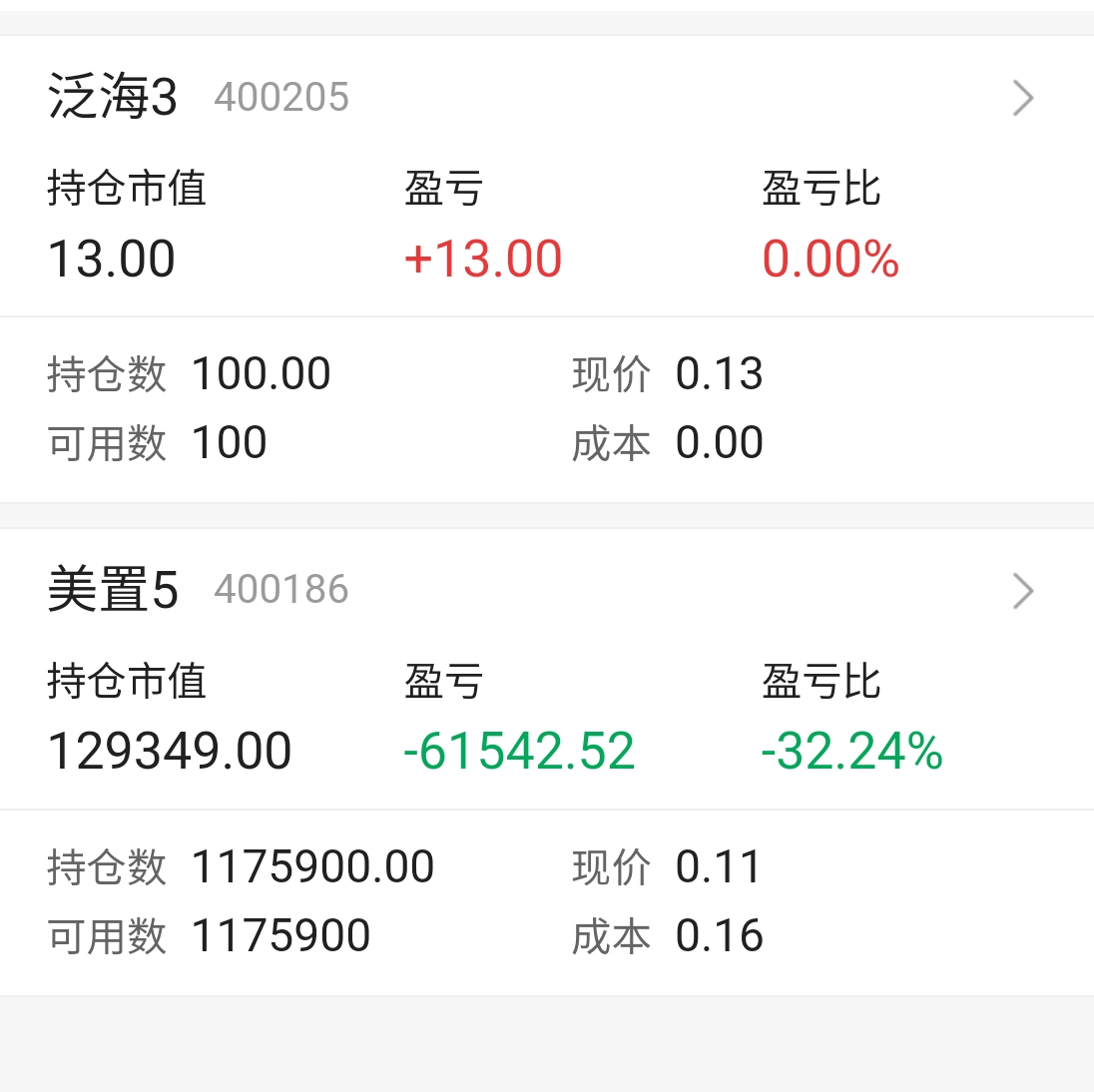Tap 美置5 market value 129349.00

tap(169, 752)
